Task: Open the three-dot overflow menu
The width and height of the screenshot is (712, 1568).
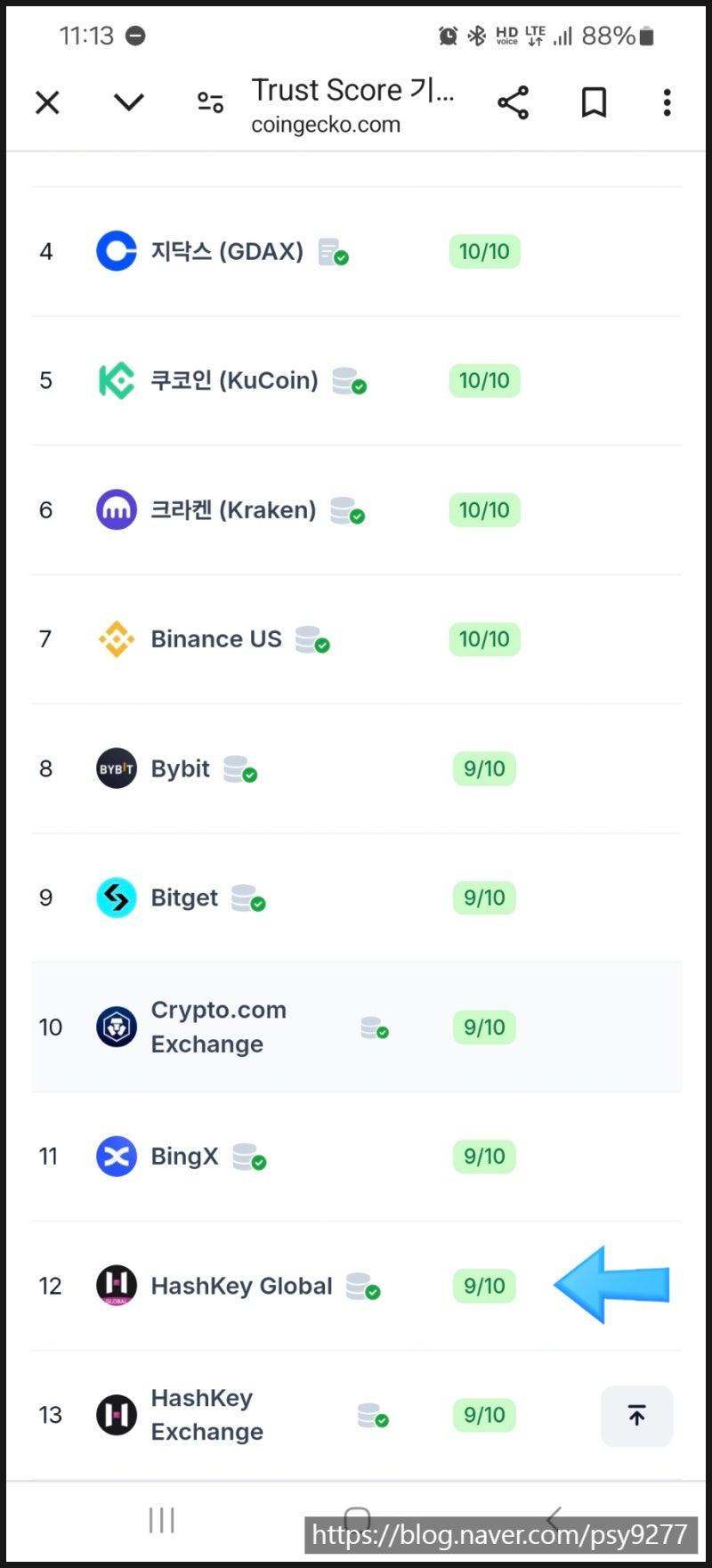Action: [667, 102]
